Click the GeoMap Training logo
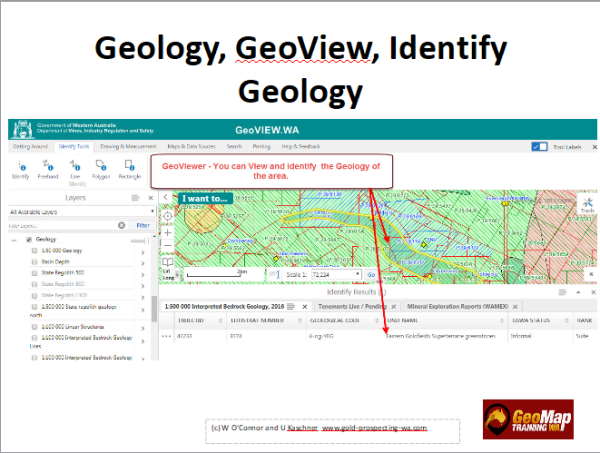Screen dimensions: 600x453 click(x=528, y=419)
